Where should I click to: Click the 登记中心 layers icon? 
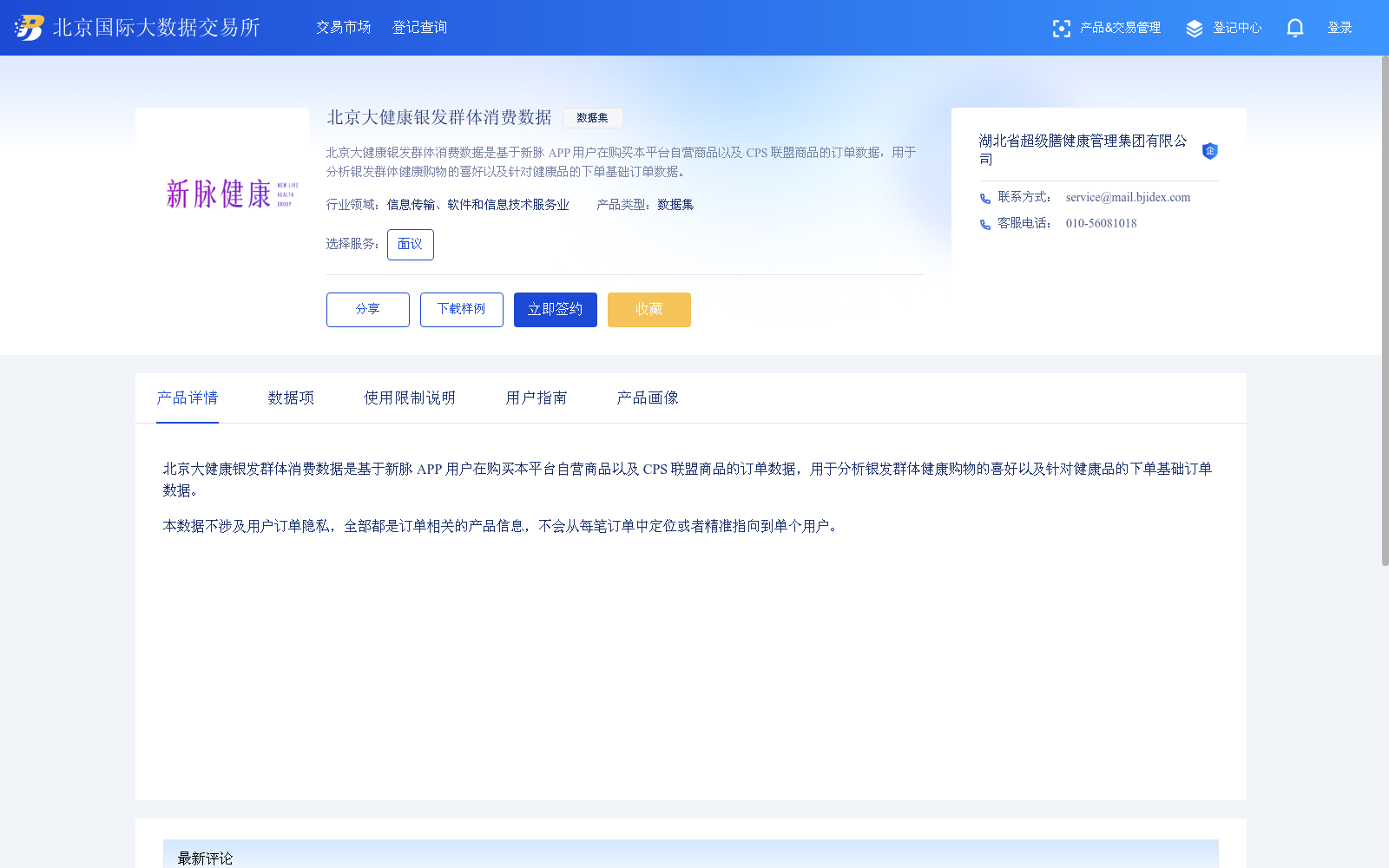pos(1195,29)
